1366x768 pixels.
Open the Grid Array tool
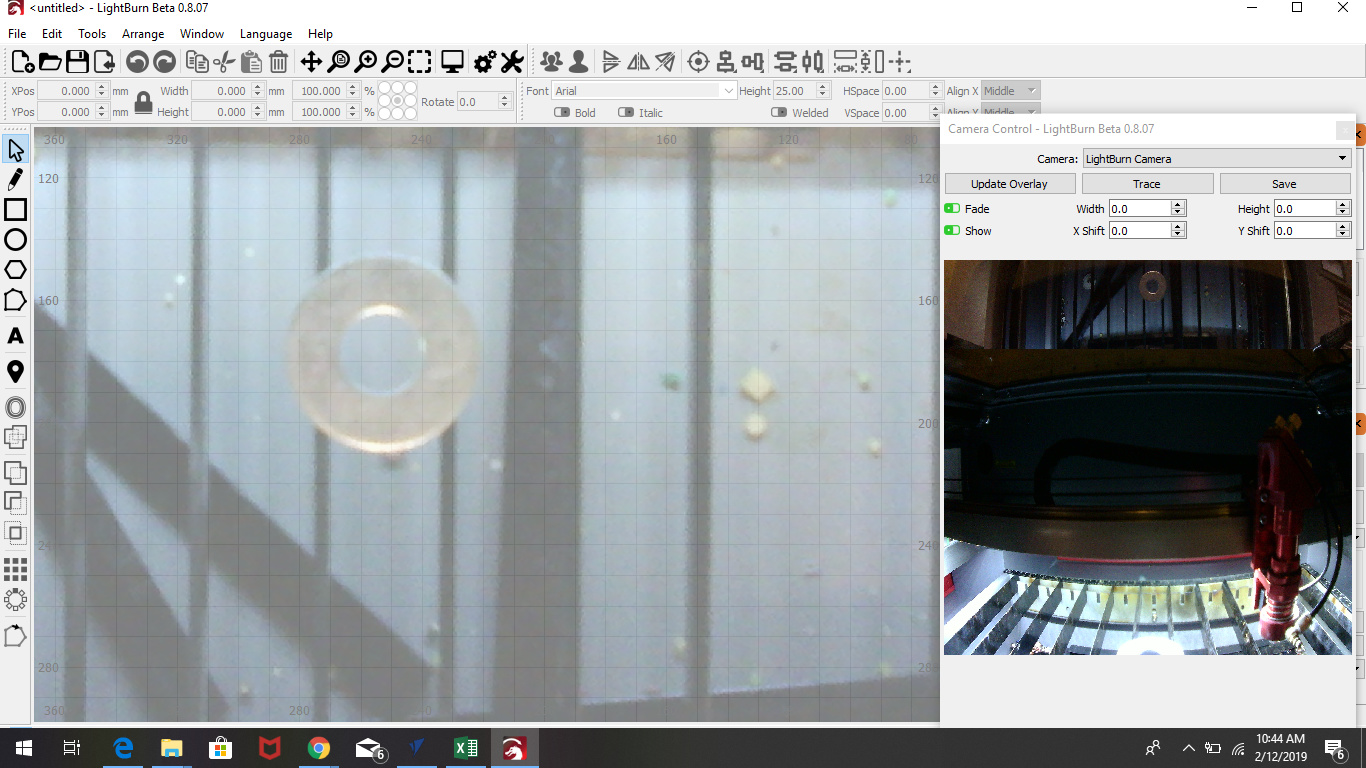[15, 569]
